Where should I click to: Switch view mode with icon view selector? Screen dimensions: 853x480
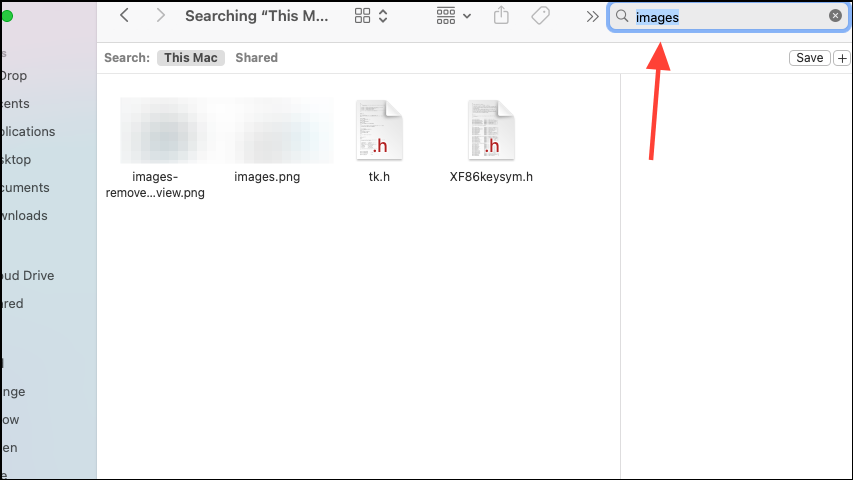[370, 16]
